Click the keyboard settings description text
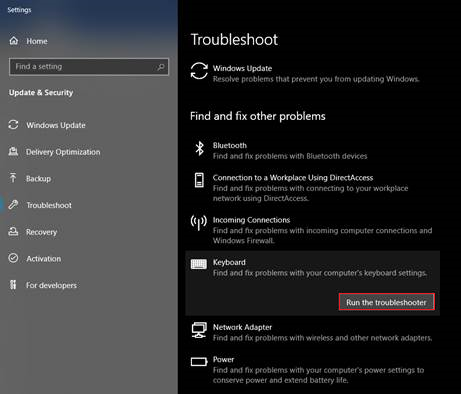461x394 pixels. coord(320,273)
